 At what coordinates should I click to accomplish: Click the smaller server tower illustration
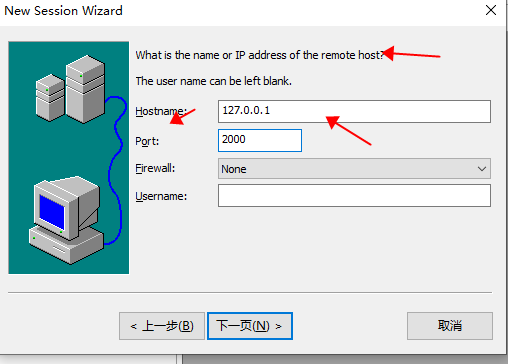tap(50, 97)
